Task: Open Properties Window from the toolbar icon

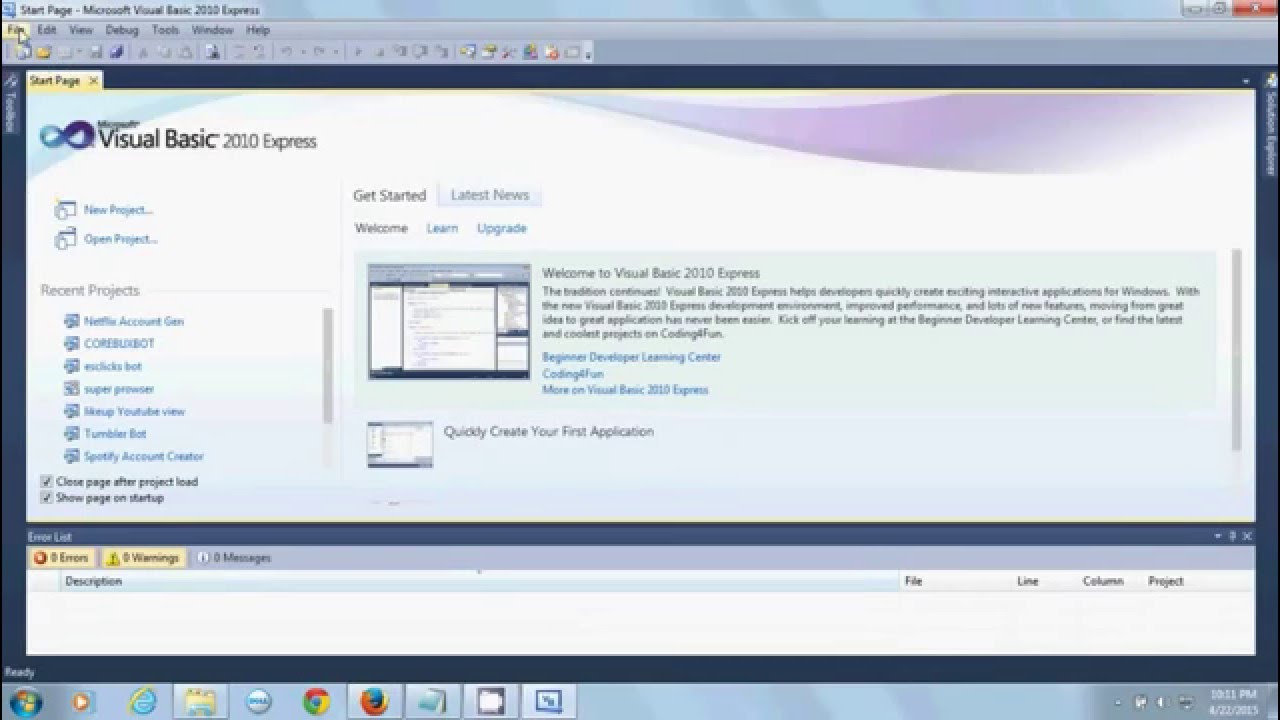Action: 488,51
